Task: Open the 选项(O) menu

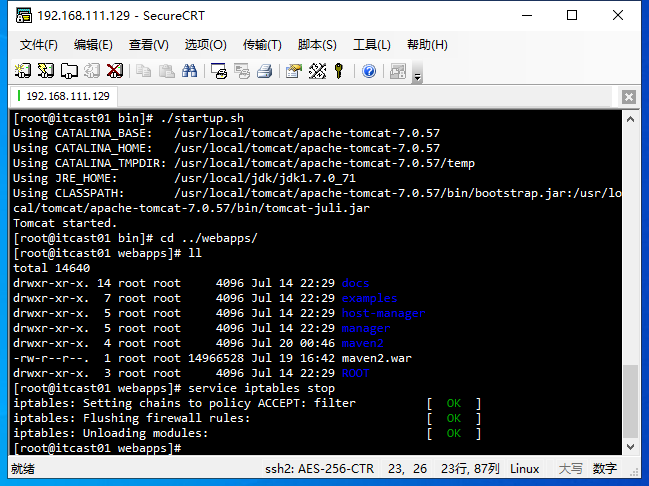Action: click(x=205, y=45)
